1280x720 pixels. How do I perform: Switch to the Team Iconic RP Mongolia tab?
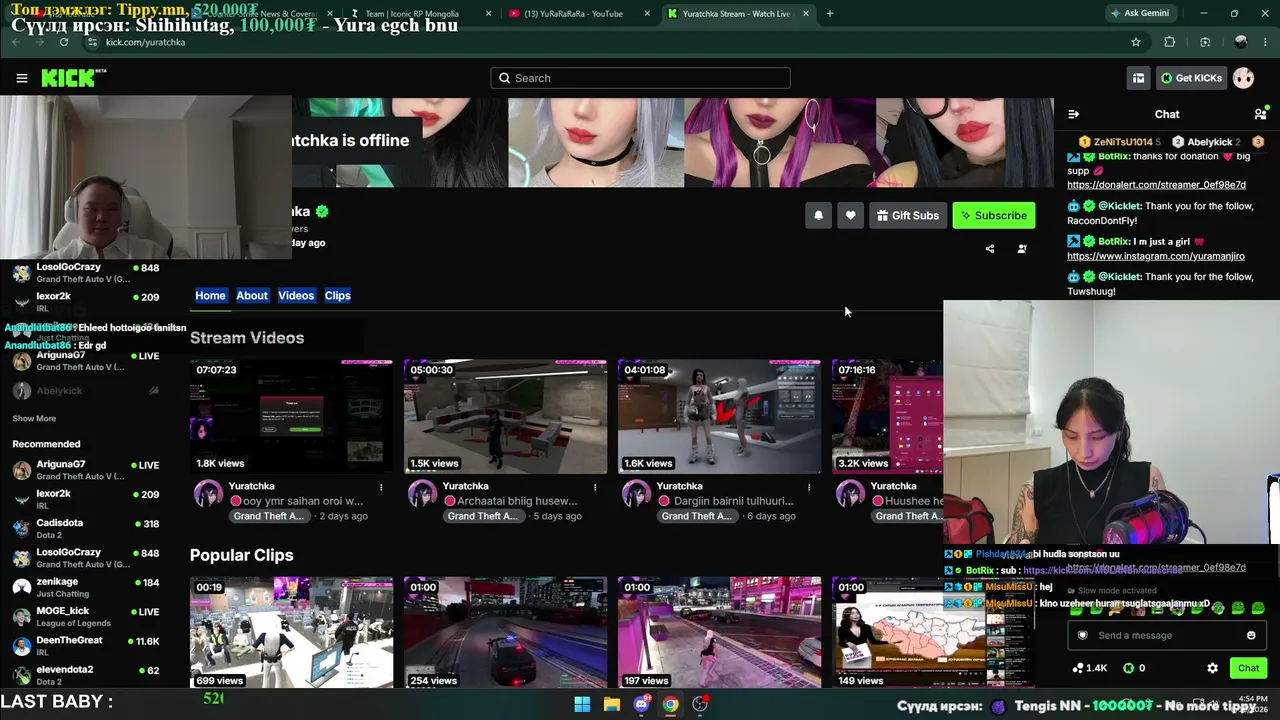(418, 13)
